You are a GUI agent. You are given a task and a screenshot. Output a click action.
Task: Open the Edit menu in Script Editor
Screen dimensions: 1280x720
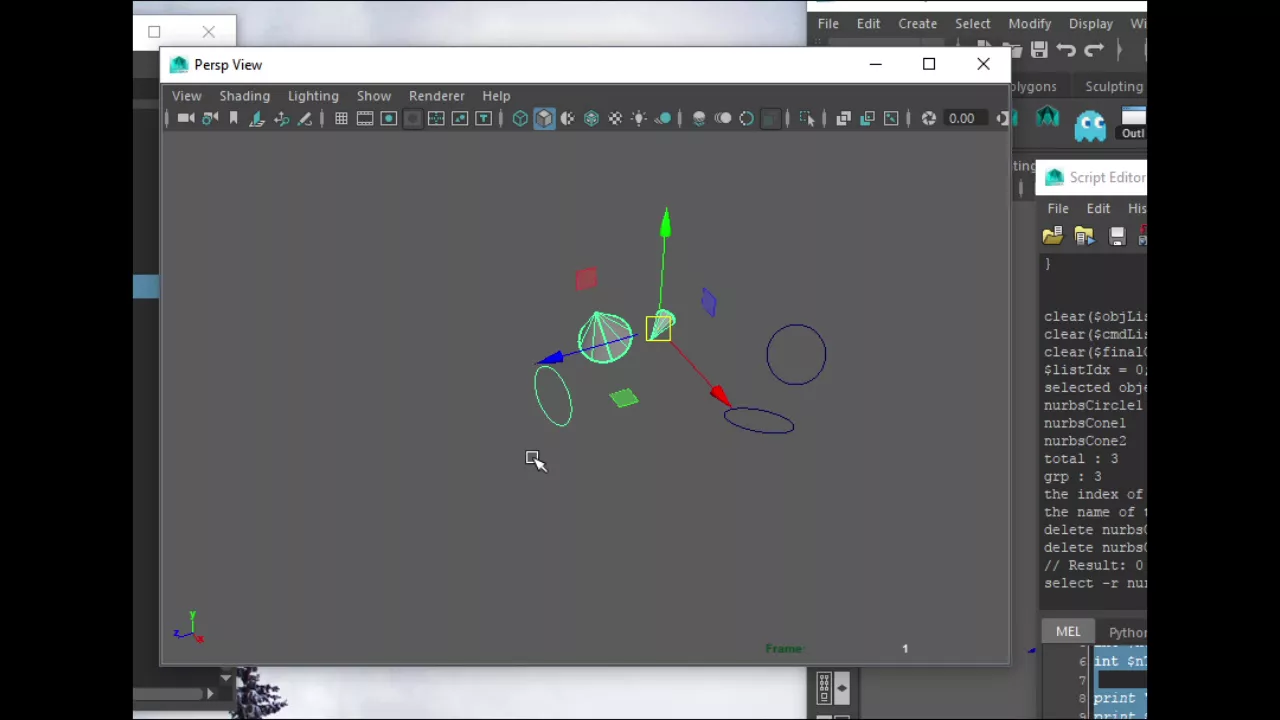pos(1098,209)
